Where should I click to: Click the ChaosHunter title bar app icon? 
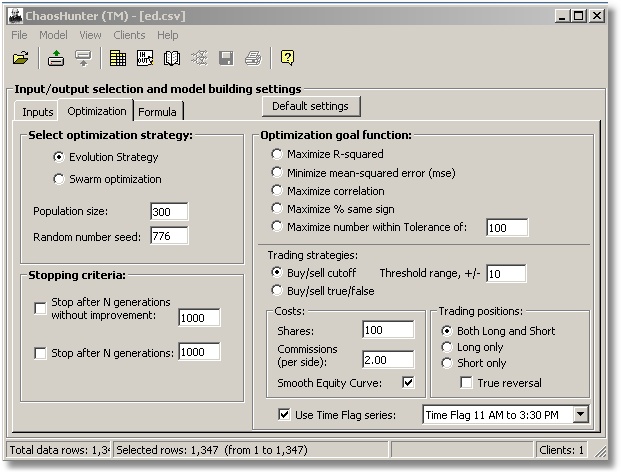click(x=15, y=16)
